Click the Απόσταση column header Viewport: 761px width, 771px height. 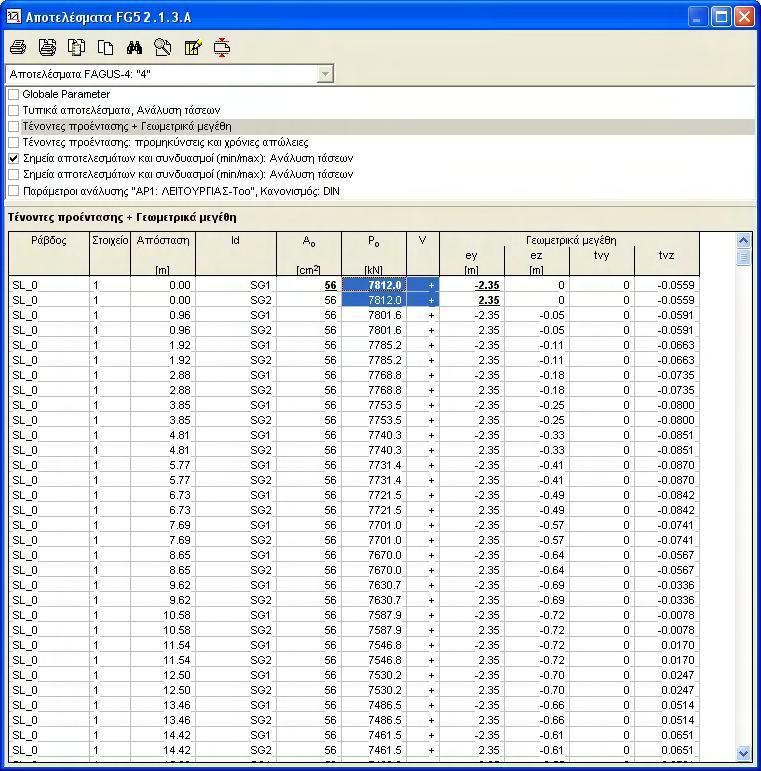163,254
